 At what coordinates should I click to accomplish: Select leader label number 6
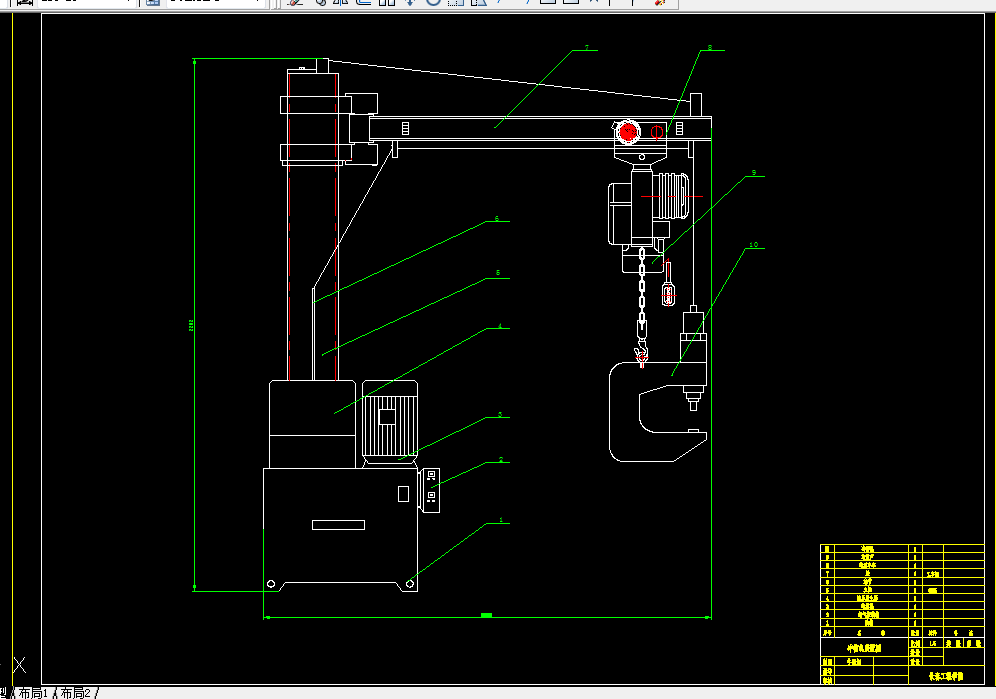coord(497,219)
